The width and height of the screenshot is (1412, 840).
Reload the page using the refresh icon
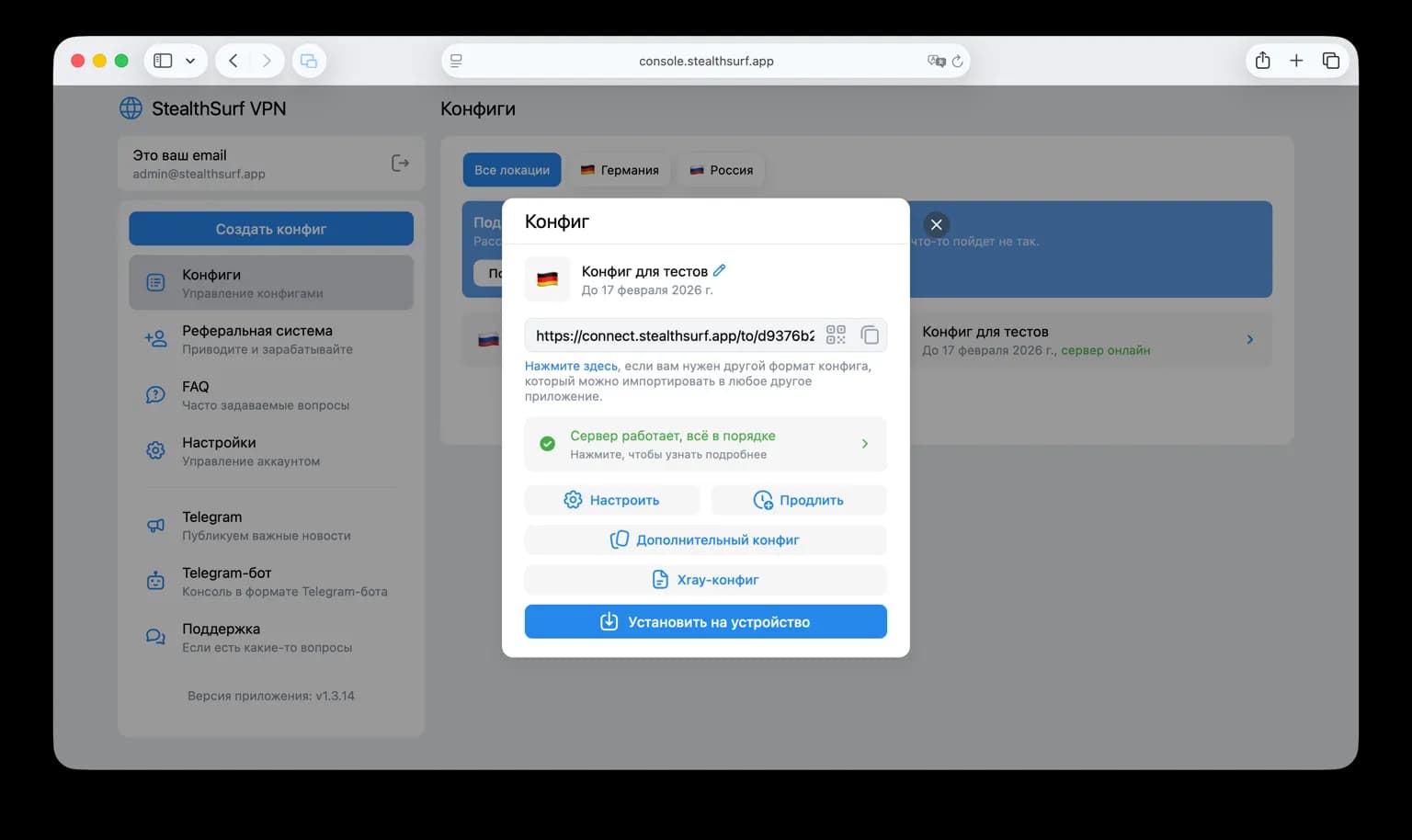tap(957, 62)
